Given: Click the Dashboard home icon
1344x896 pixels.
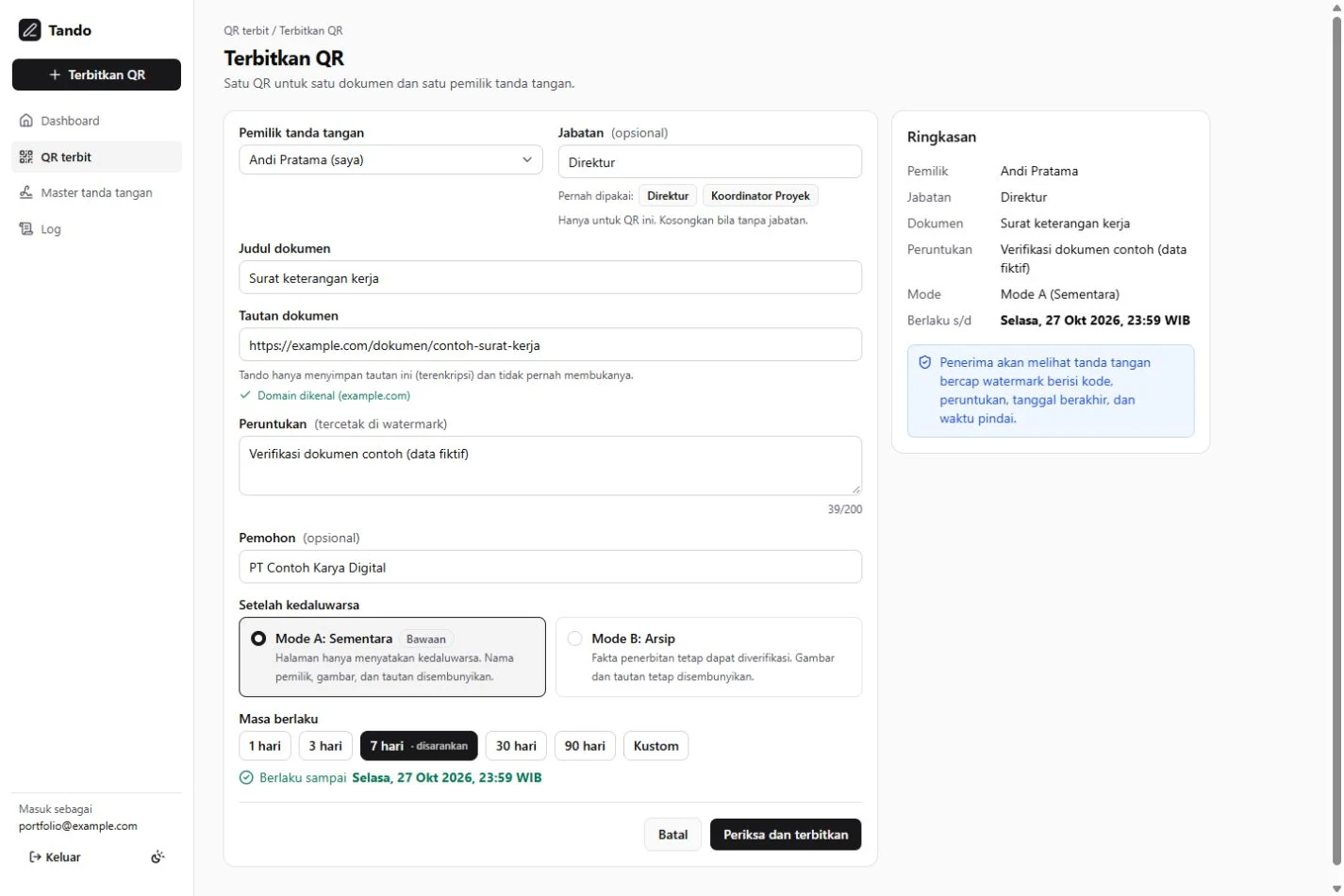Looking at the screenshot, I should click(26, 121).
